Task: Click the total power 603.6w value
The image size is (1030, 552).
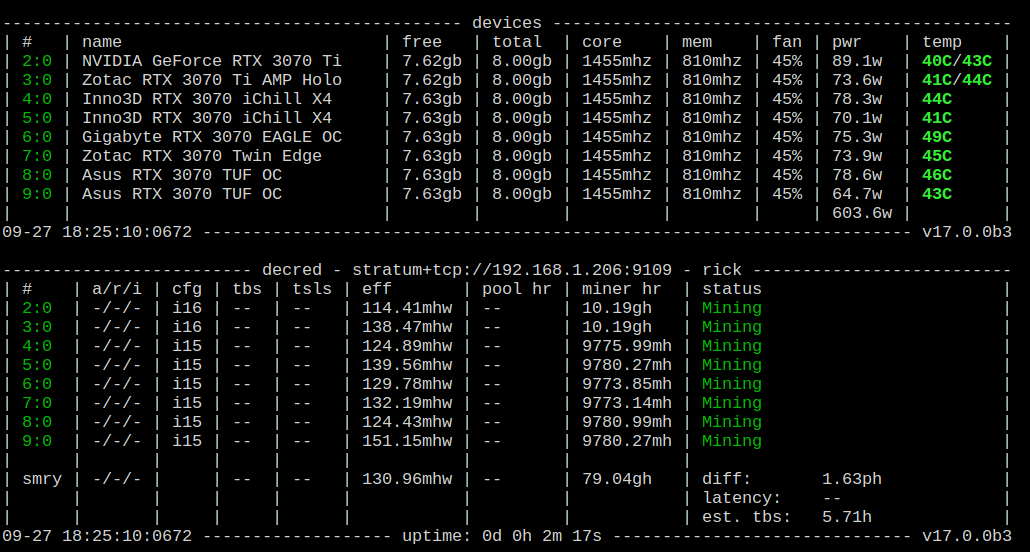Action: coord(862,214)
